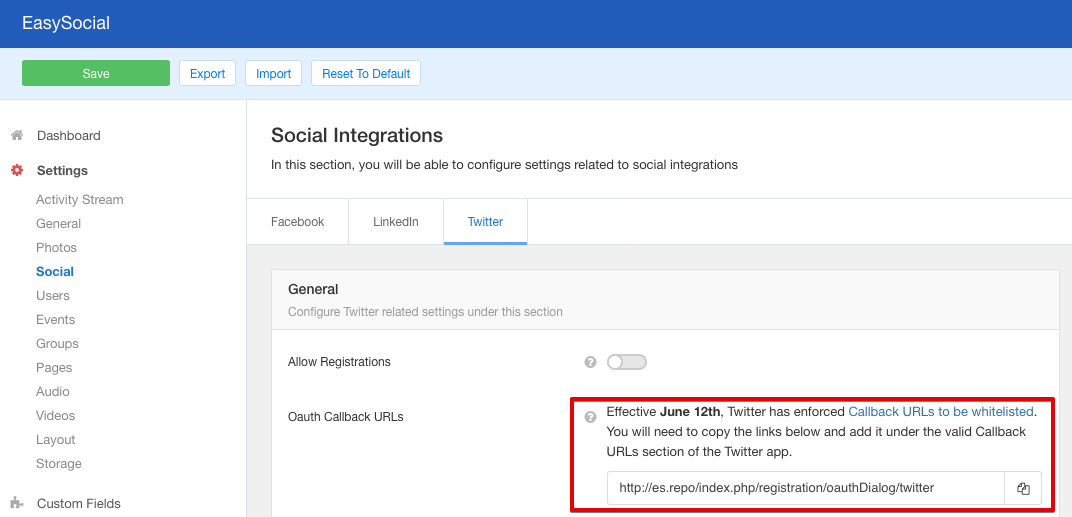
Task: Click 'Configure Twitter related settings' description
Action: click(x=425, y=312)
